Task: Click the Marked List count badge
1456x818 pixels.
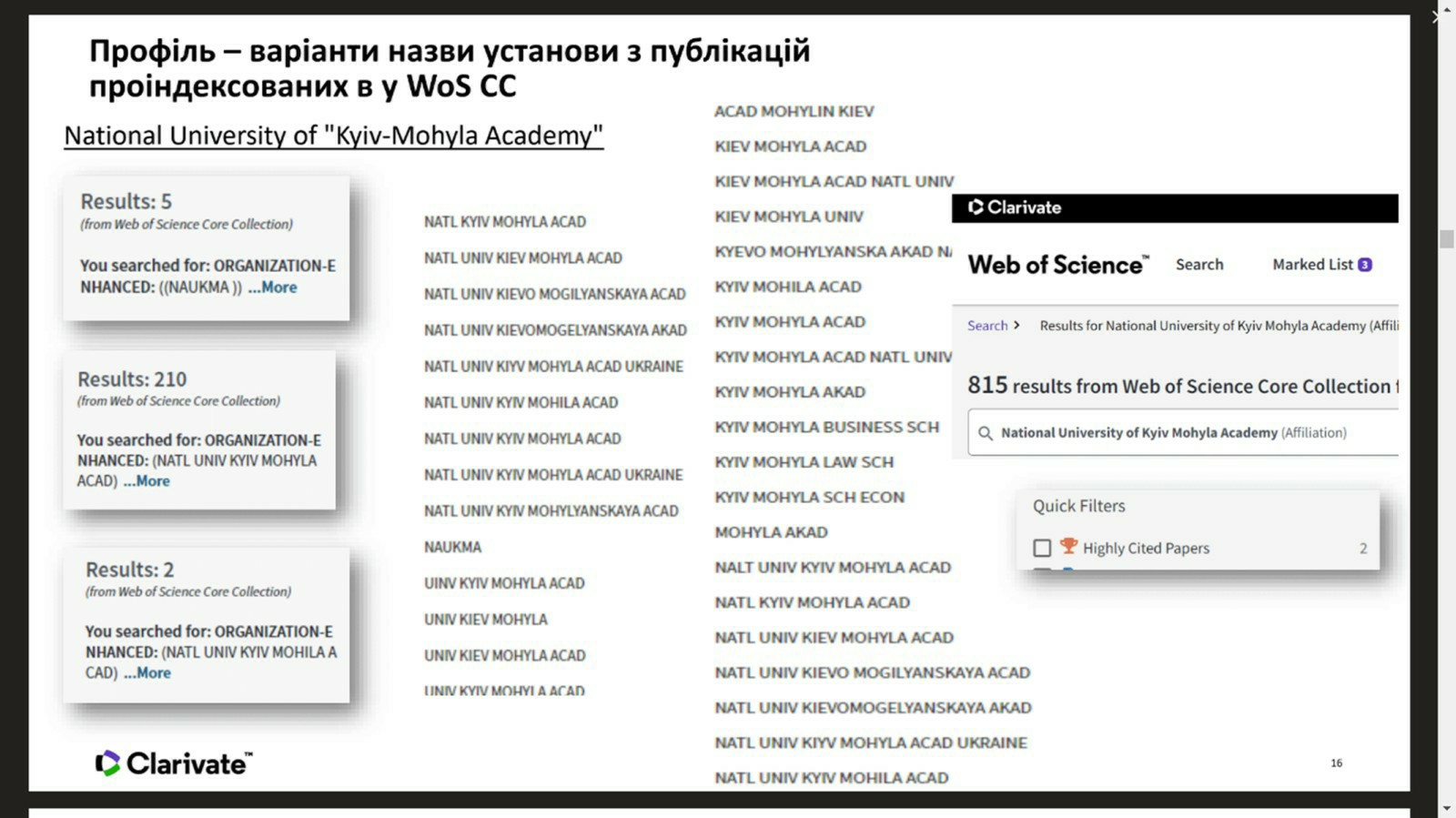Action: click(x=1364, y=265)
